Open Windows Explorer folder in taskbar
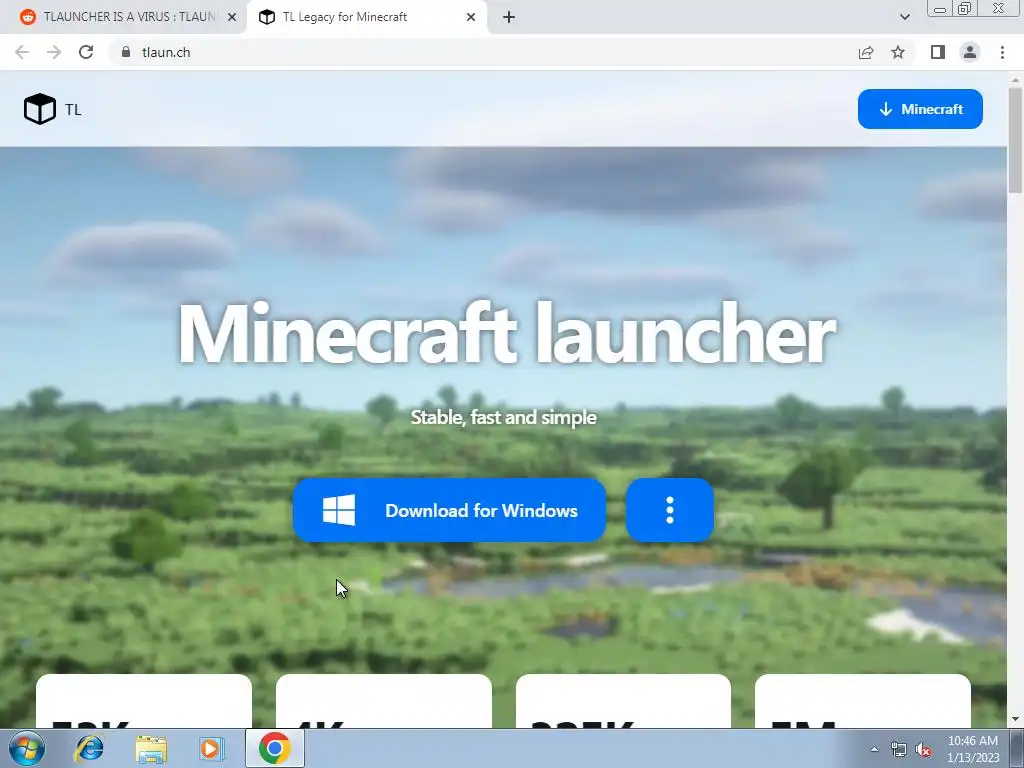 [151, 749]
